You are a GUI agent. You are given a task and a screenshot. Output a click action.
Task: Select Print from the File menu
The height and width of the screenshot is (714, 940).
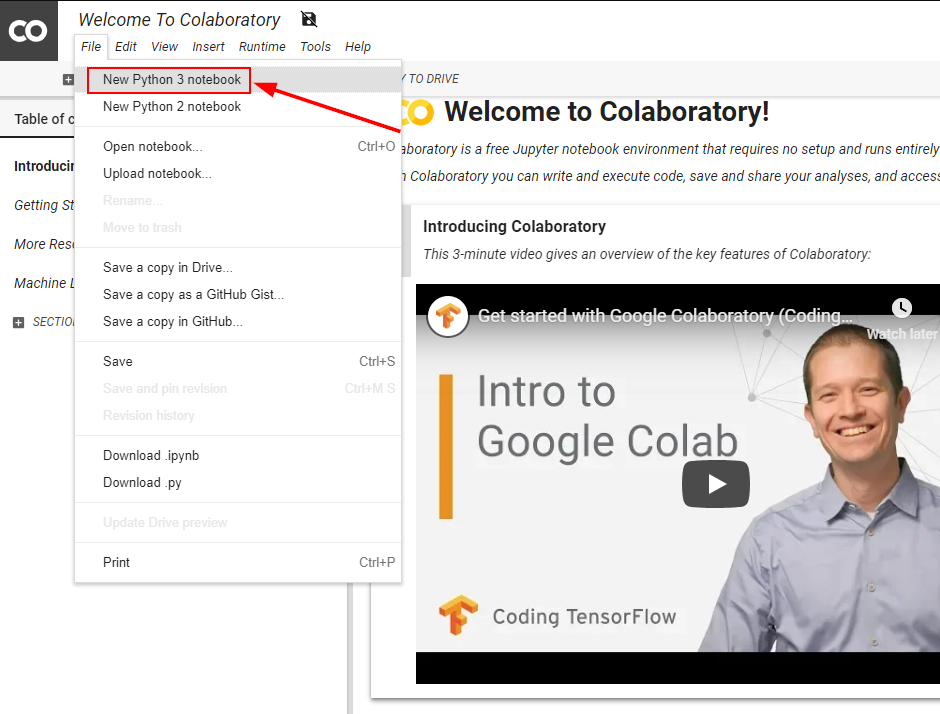pyautogui.click(x=117, y=563)
